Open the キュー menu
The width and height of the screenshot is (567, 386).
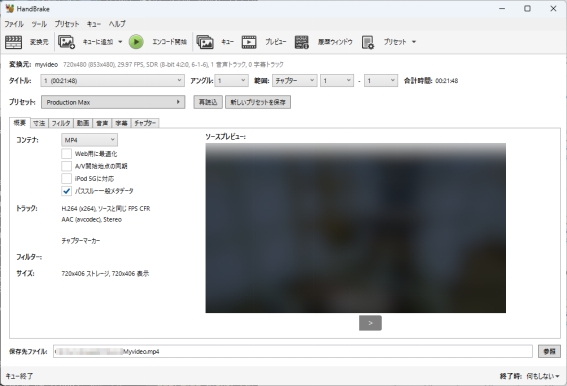94,24
